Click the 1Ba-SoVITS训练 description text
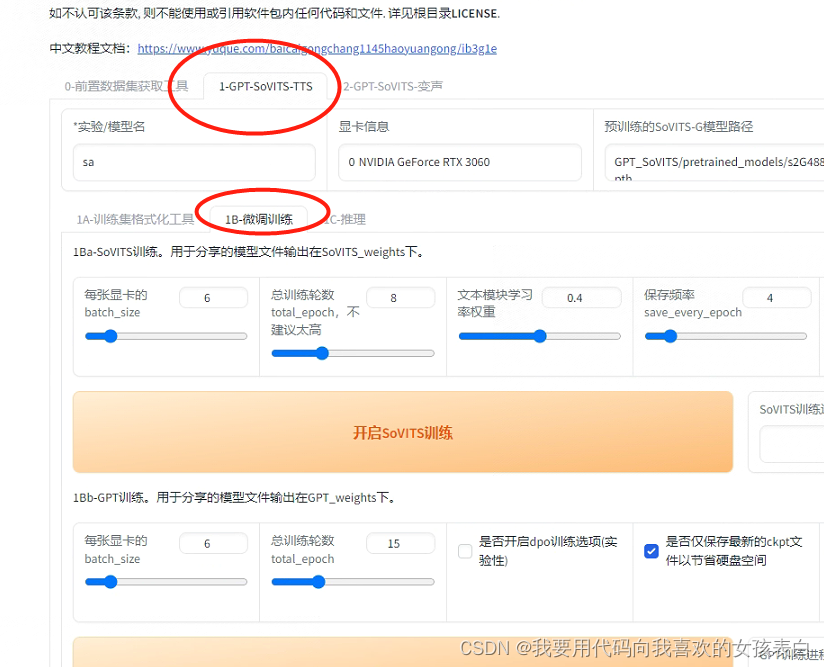Screen dimensions: 824x667 [x=248, y=252]
